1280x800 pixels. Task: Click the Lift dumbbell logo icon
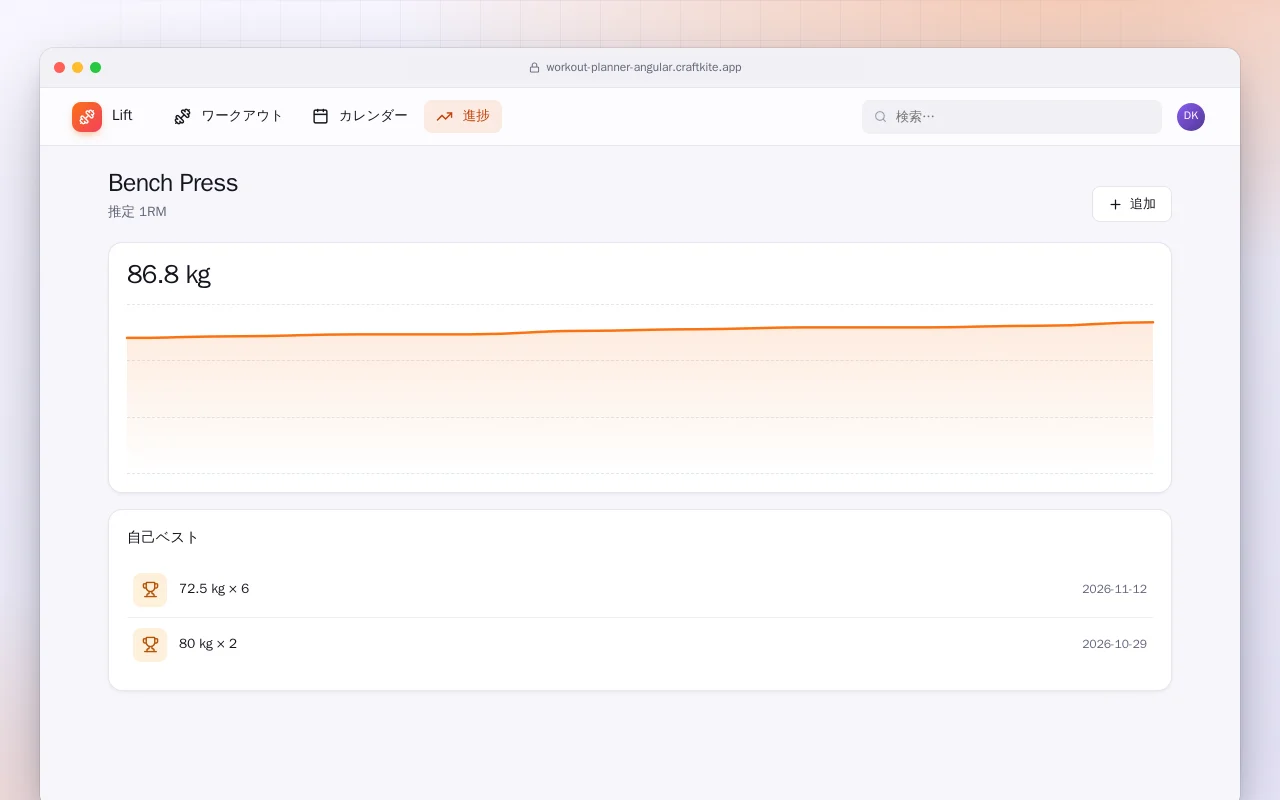click(87, 117)
